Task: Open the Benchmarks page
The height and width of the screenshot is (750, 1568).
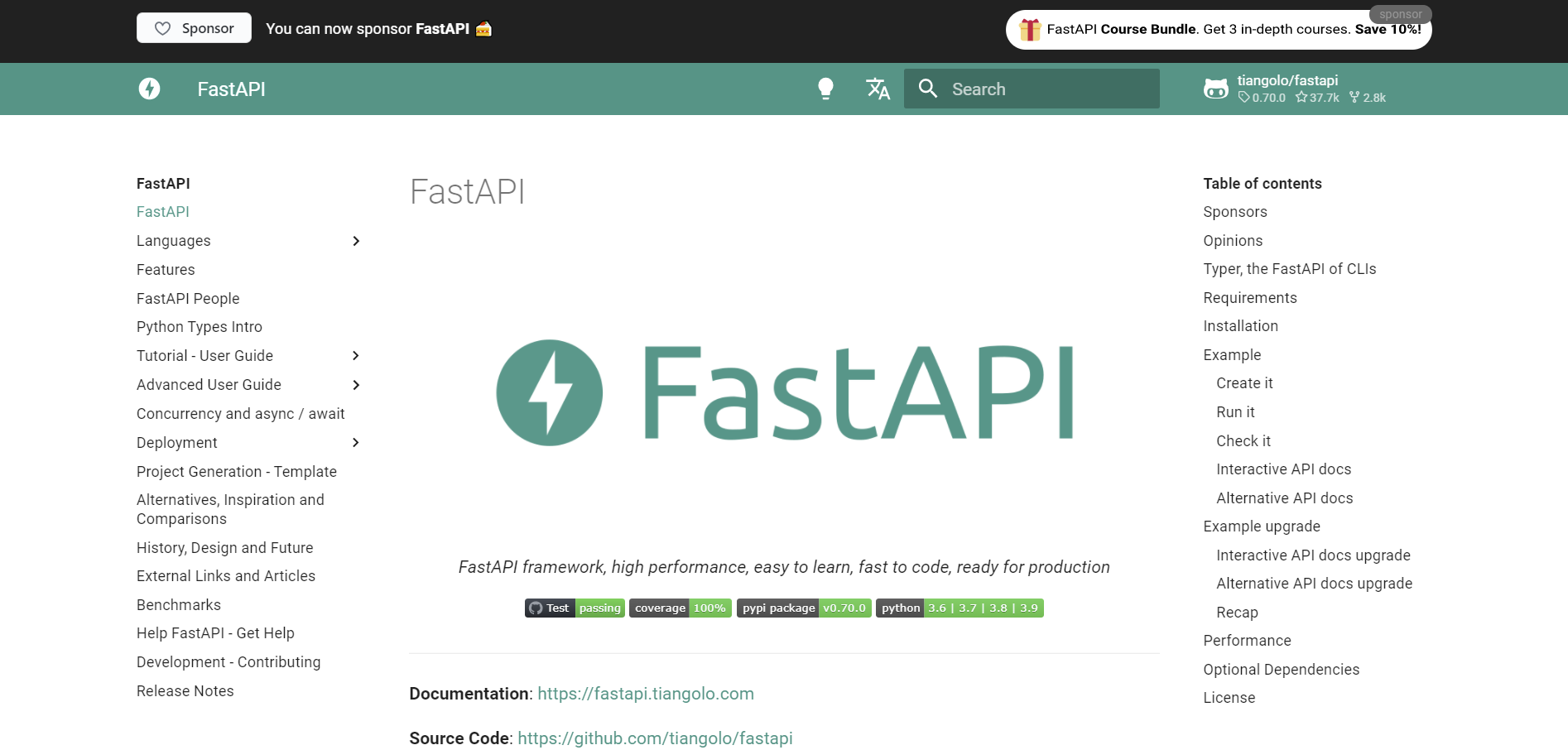Action: pyautogui.click(x=179, y=605)
